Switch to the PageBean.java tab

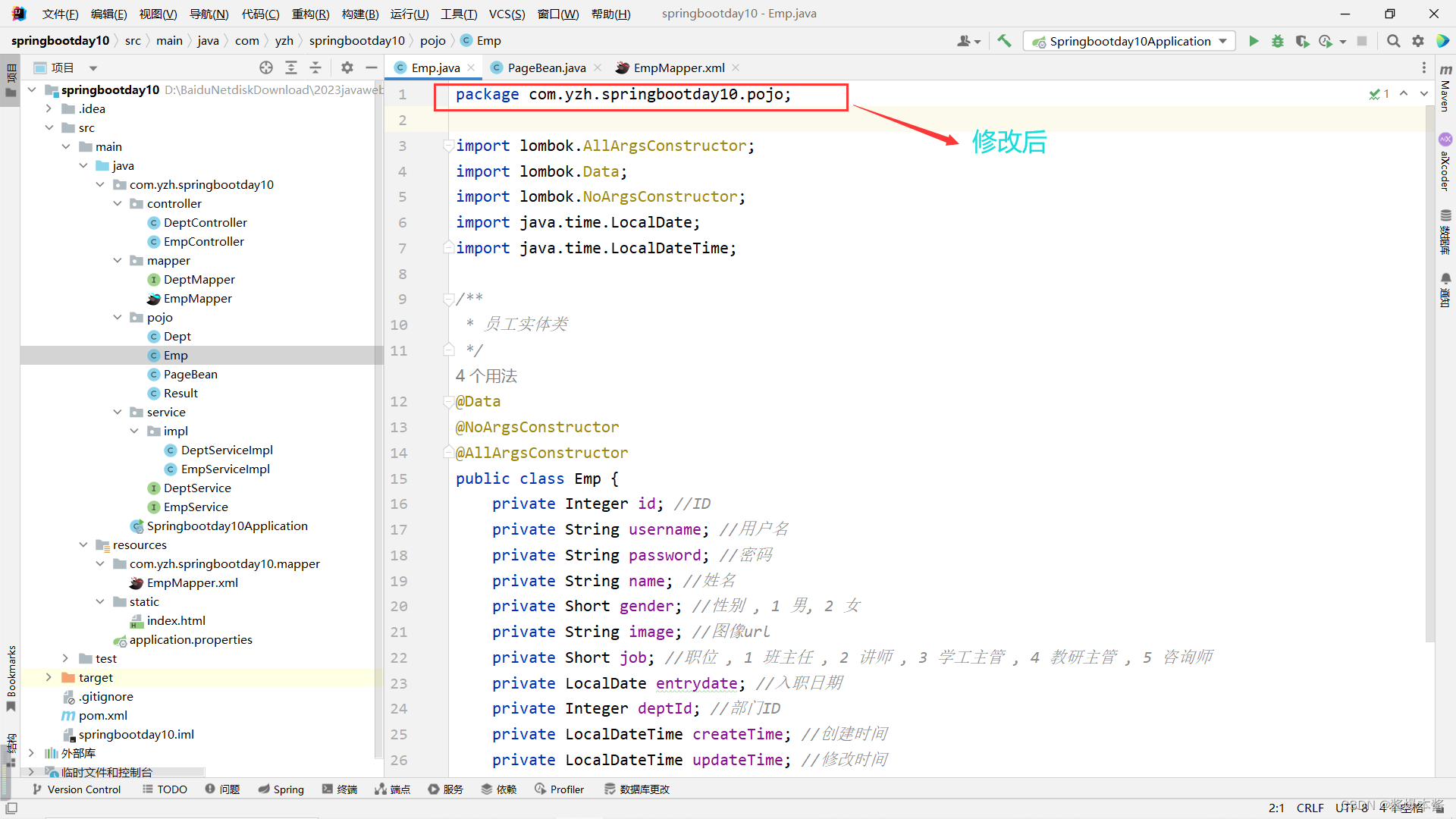coord(546,67)
